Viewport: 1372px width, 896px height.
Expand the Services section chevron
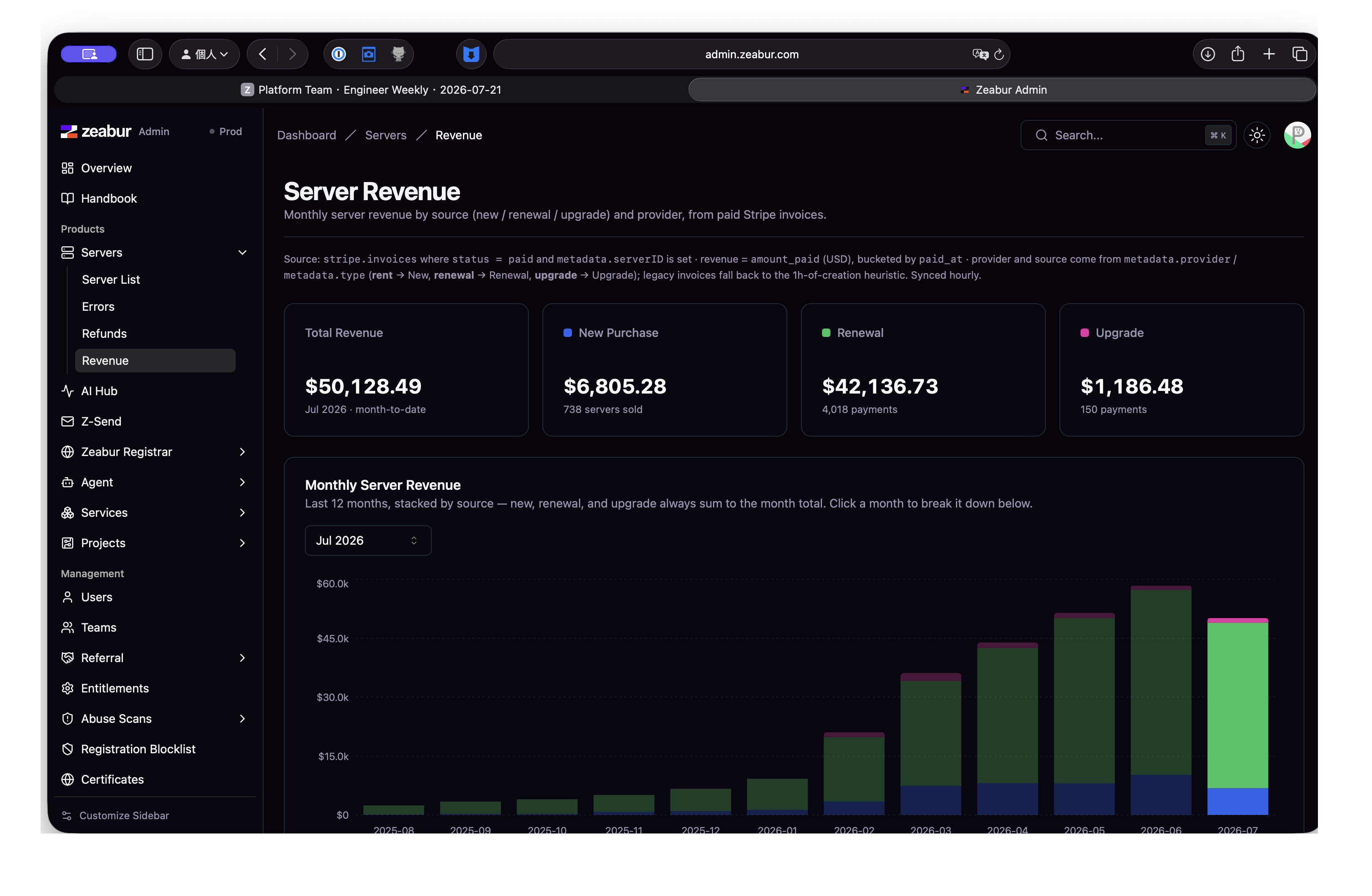(243, 513)
